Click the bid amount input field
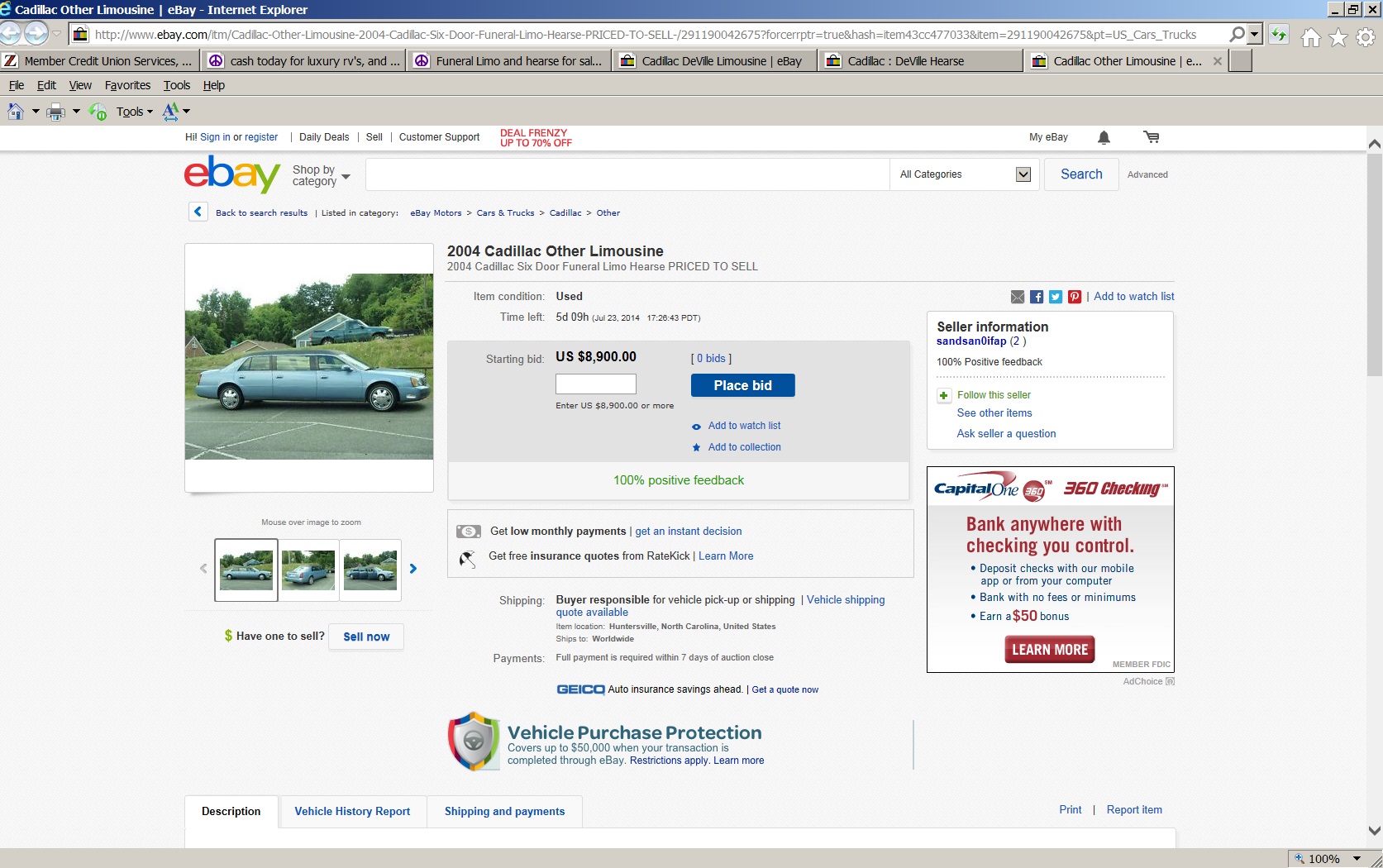The height and width of the screenshot is (868, 1383). point(596,384)
